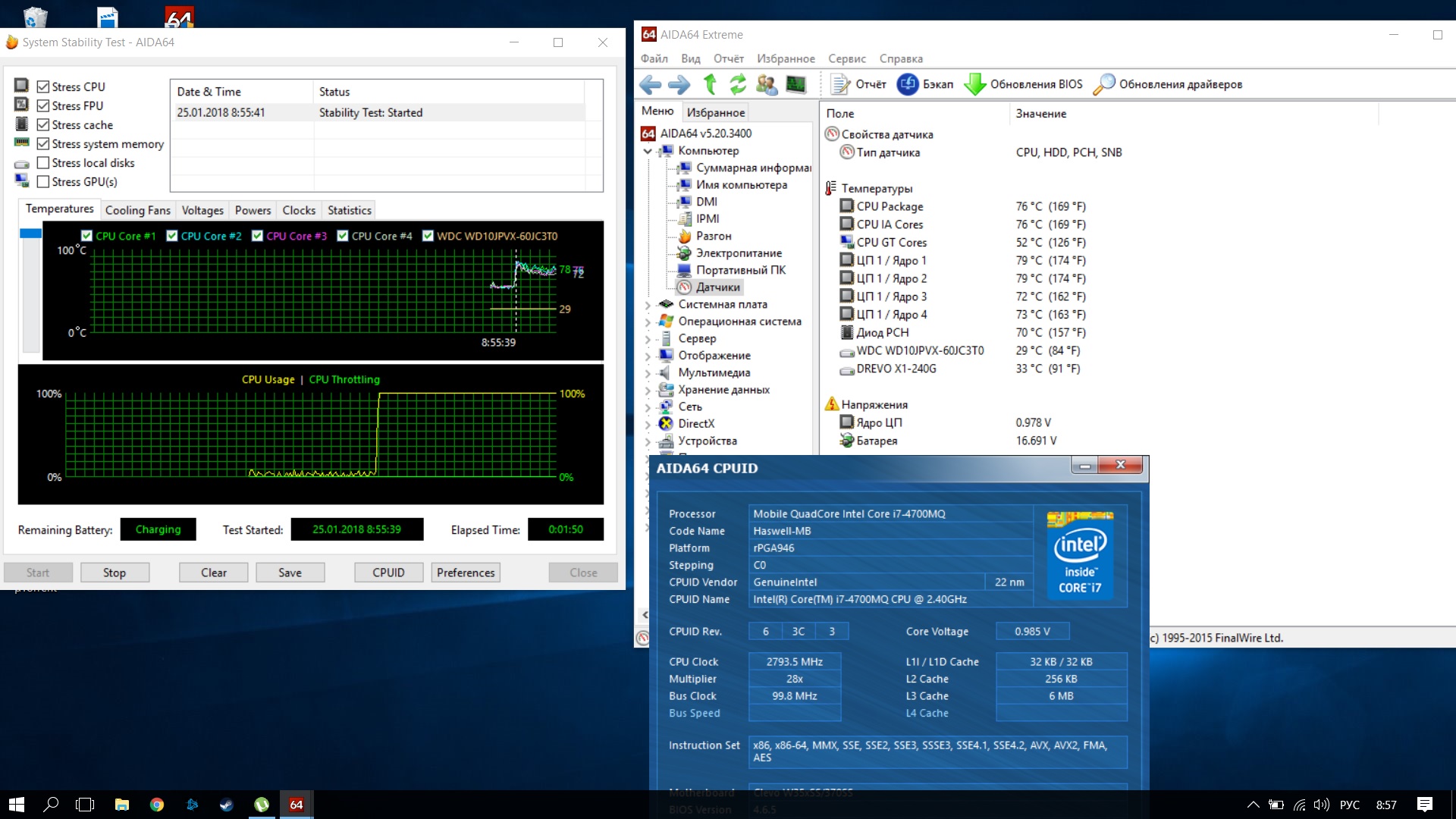This screenshot has width=1456, height=819.
Task: Switch to the Voltages tab
Action: (202, 210)
